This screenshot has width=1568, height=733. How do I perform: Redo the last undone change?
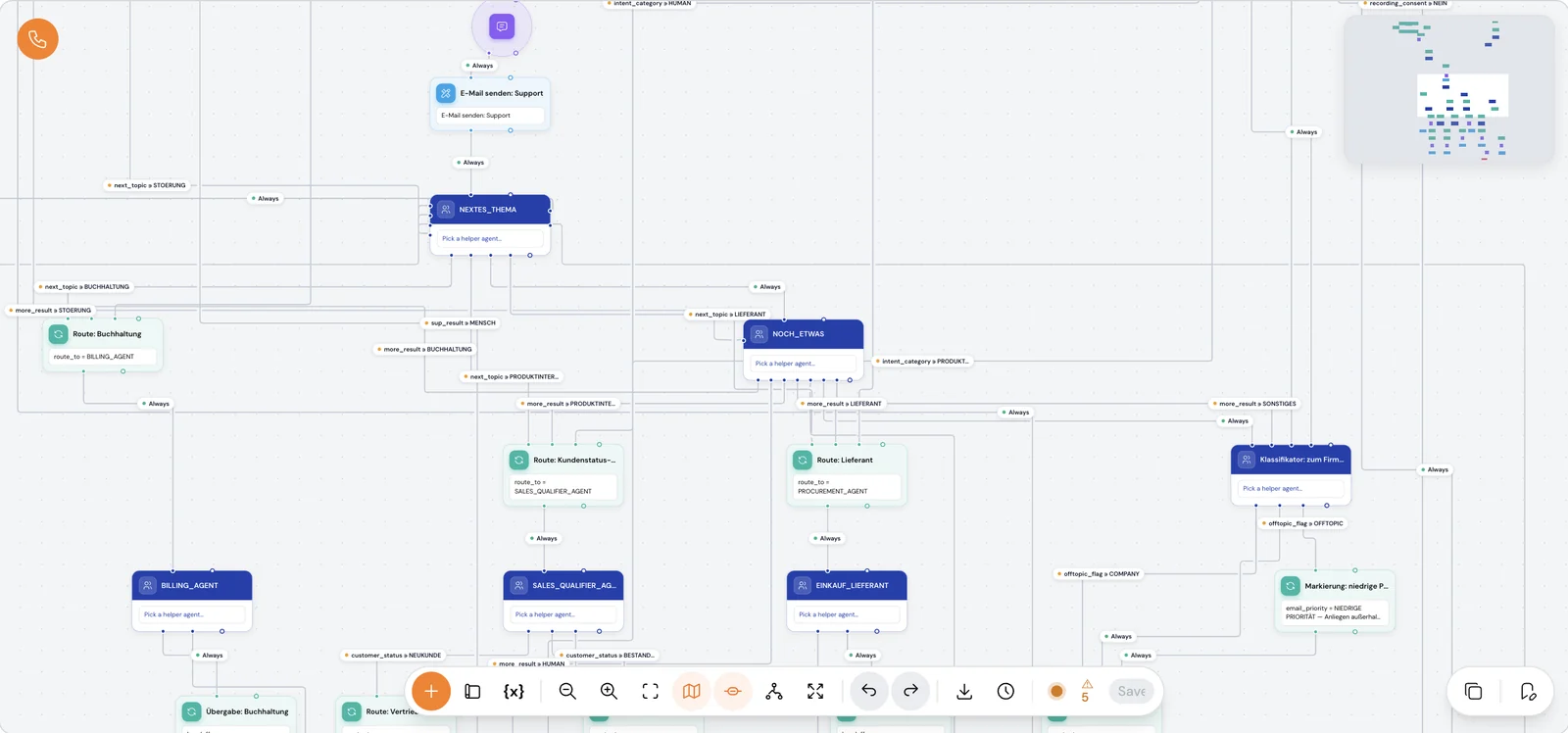(x=910, y=691)
